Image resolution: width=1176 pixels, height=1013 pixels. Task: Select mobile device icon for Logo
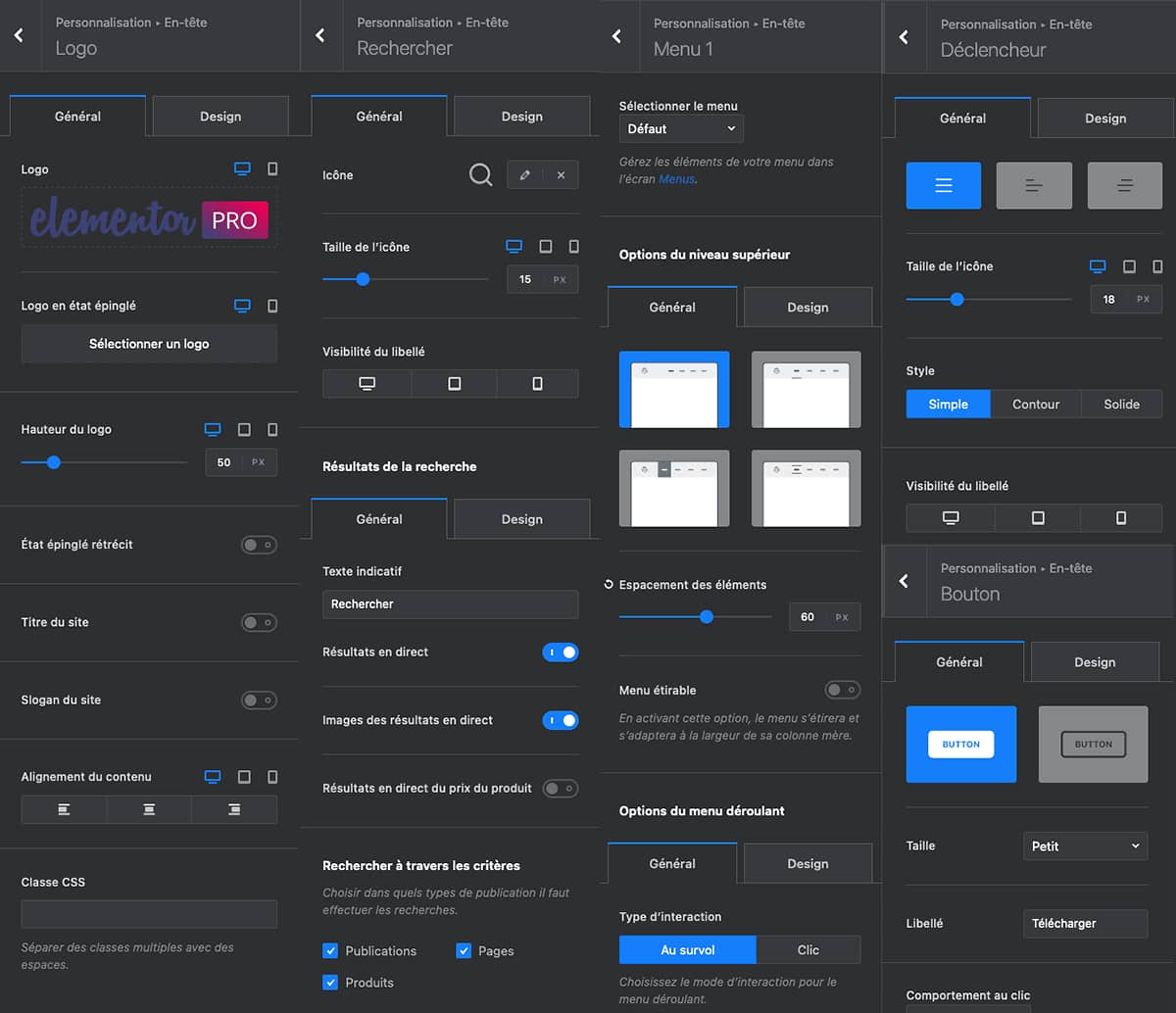(272, 169)
